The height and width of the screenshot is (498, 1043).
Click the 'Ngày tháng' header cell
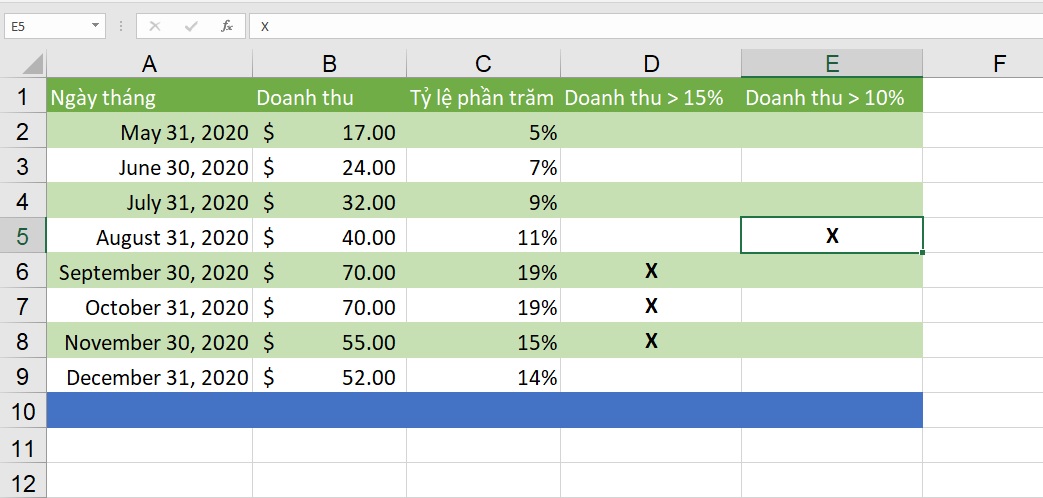coord(149,98)
